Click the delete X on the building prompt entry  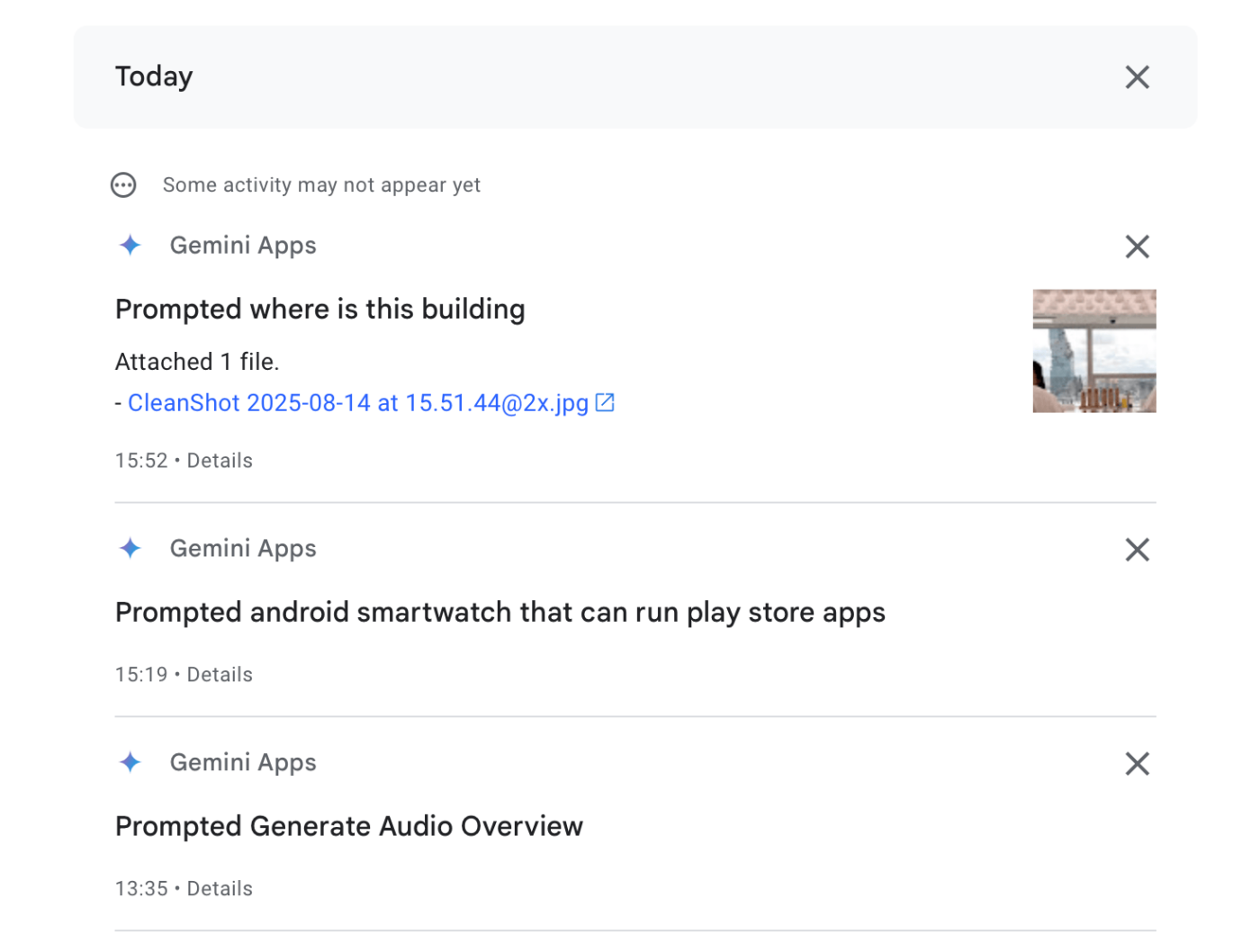point(1137,246)
